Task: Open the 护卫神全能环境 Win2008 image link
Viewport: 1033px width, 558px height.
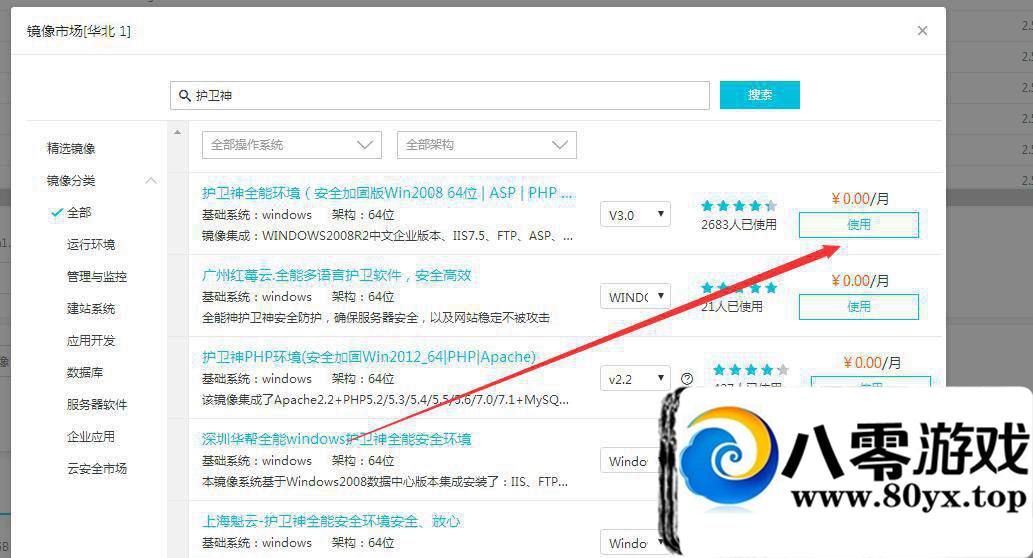Action: coord(389,193)
